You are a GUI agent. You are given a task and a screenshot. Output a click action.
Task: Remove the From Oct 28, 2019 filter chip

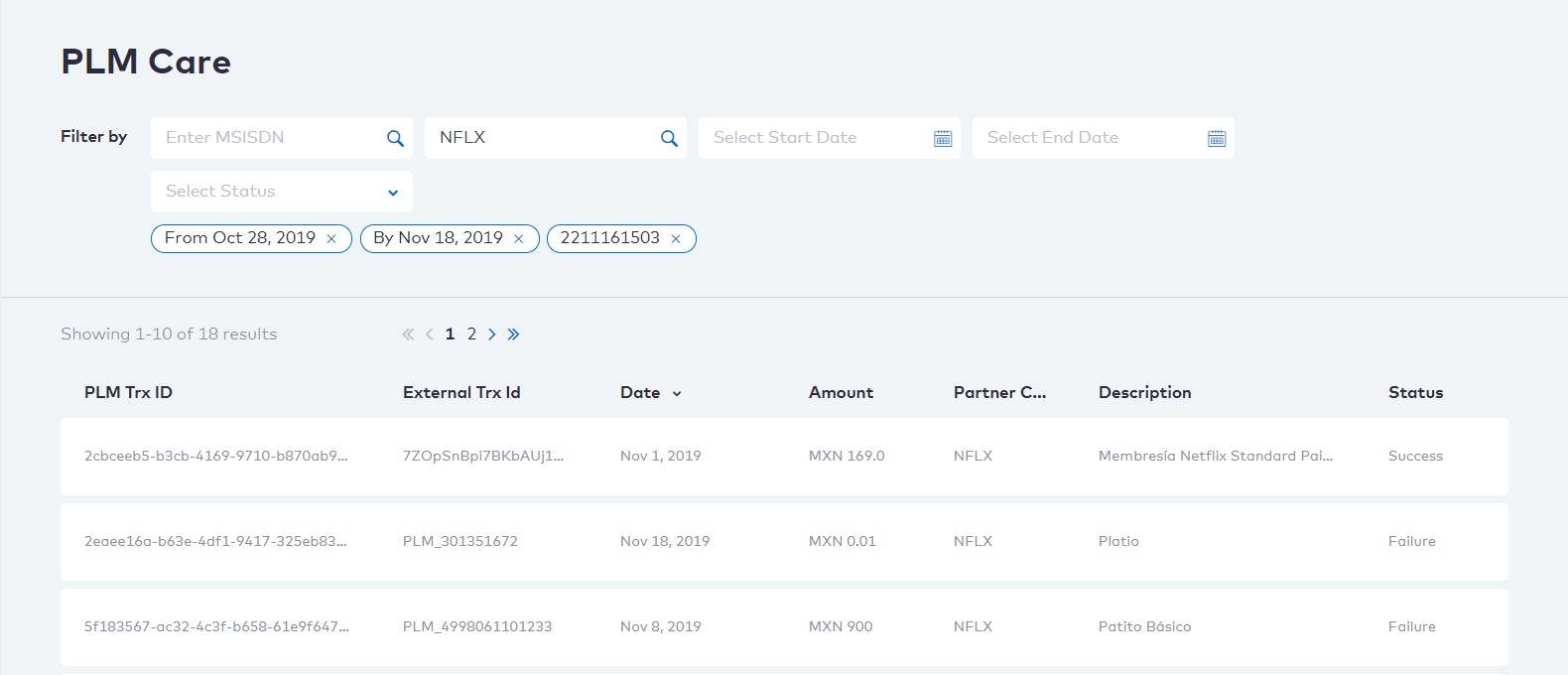point(331,239)
